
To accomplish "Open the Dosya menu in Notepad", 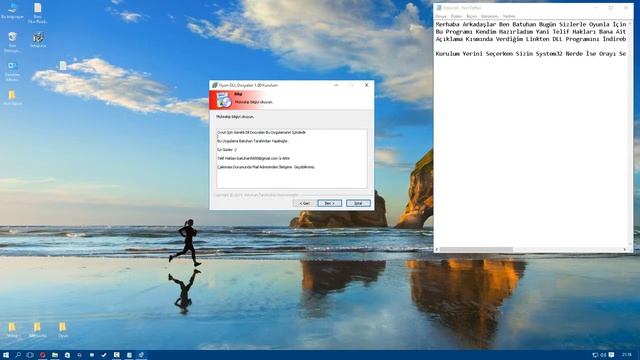I will [441, 16].
